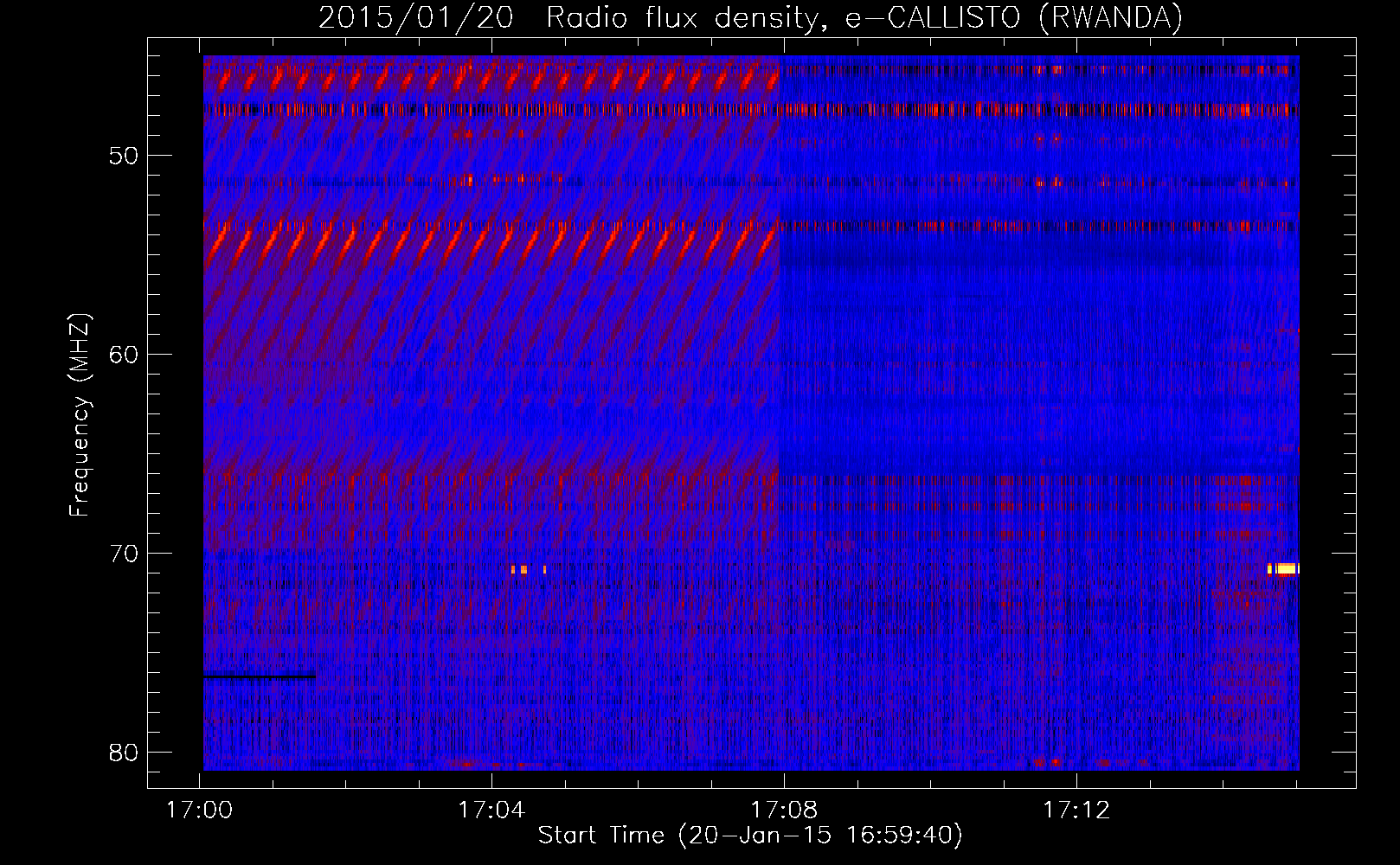The image size is (1400, 865).
Task: Click the 'Start Time (20-Jan-15 16:59:40)' axis label
Action: click(x=750, y=836)
